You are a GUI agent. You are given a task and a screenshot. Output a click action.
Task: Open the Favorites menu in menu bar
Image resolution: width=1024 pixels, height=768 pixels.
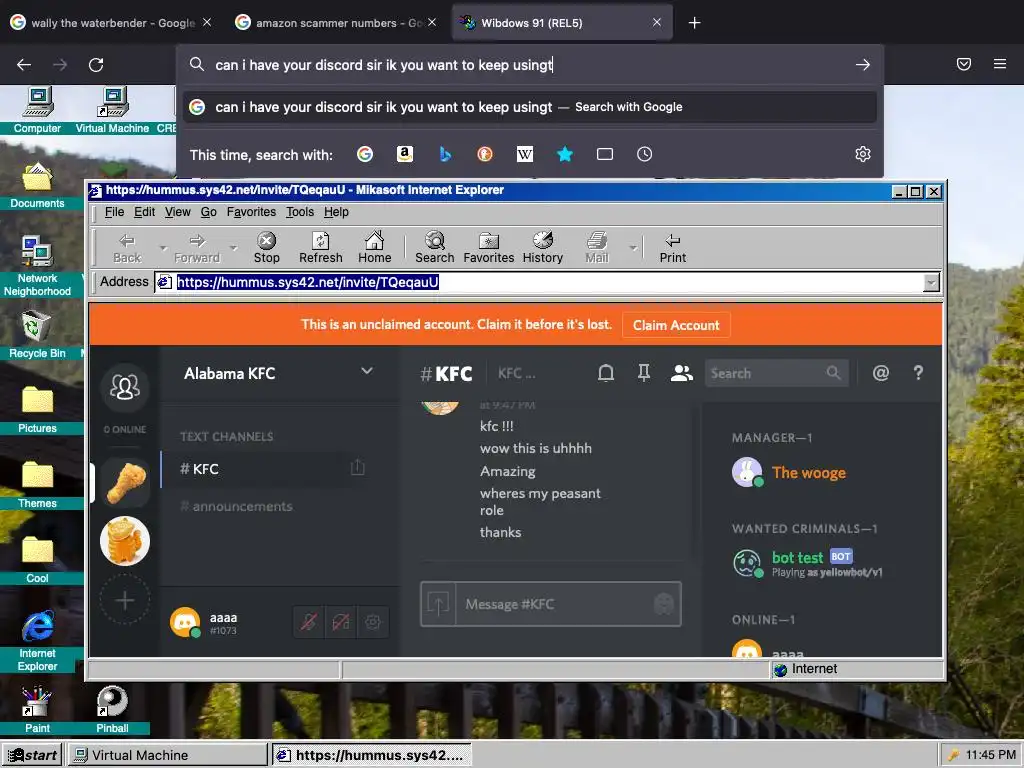tap(251, 212)
